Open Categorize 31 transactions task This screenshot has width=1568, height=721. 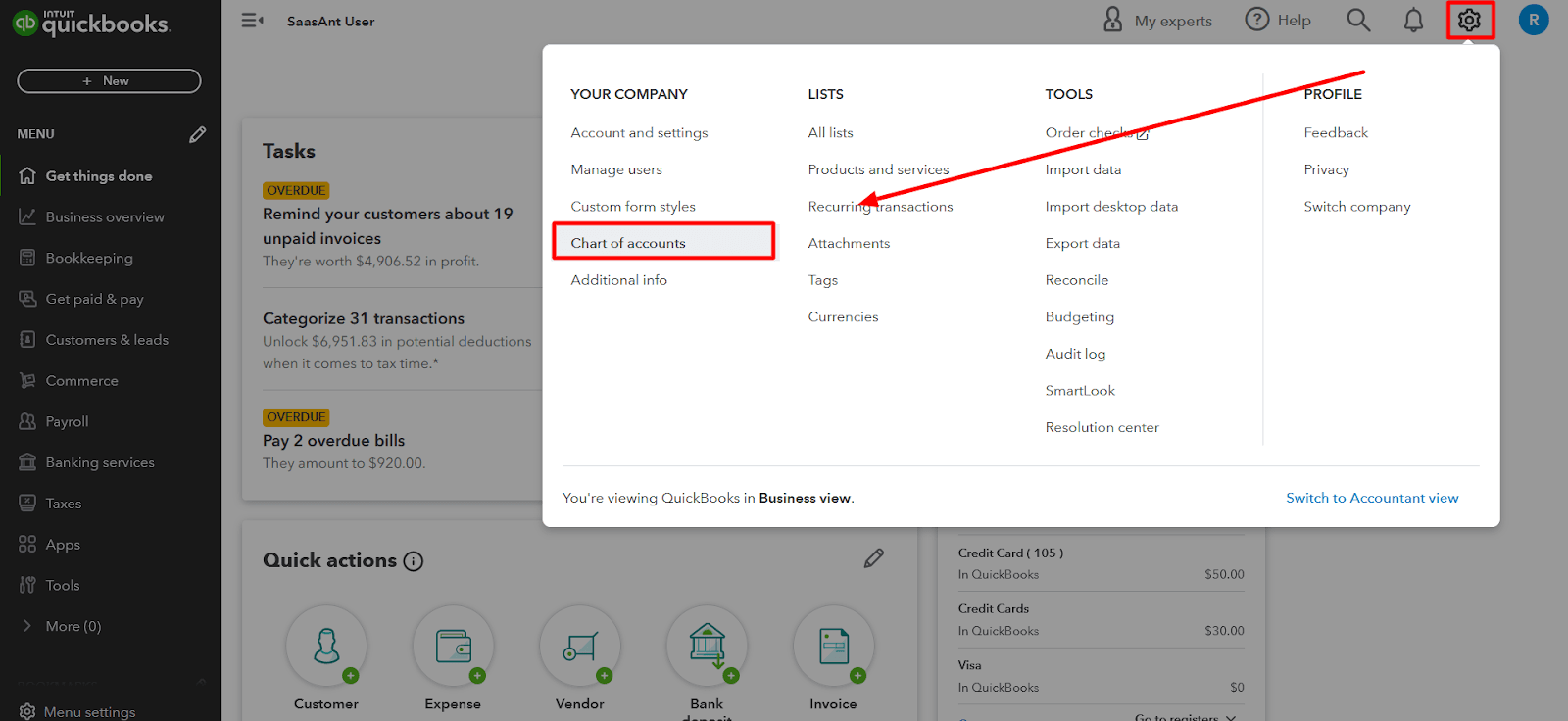tap(364, 318)
